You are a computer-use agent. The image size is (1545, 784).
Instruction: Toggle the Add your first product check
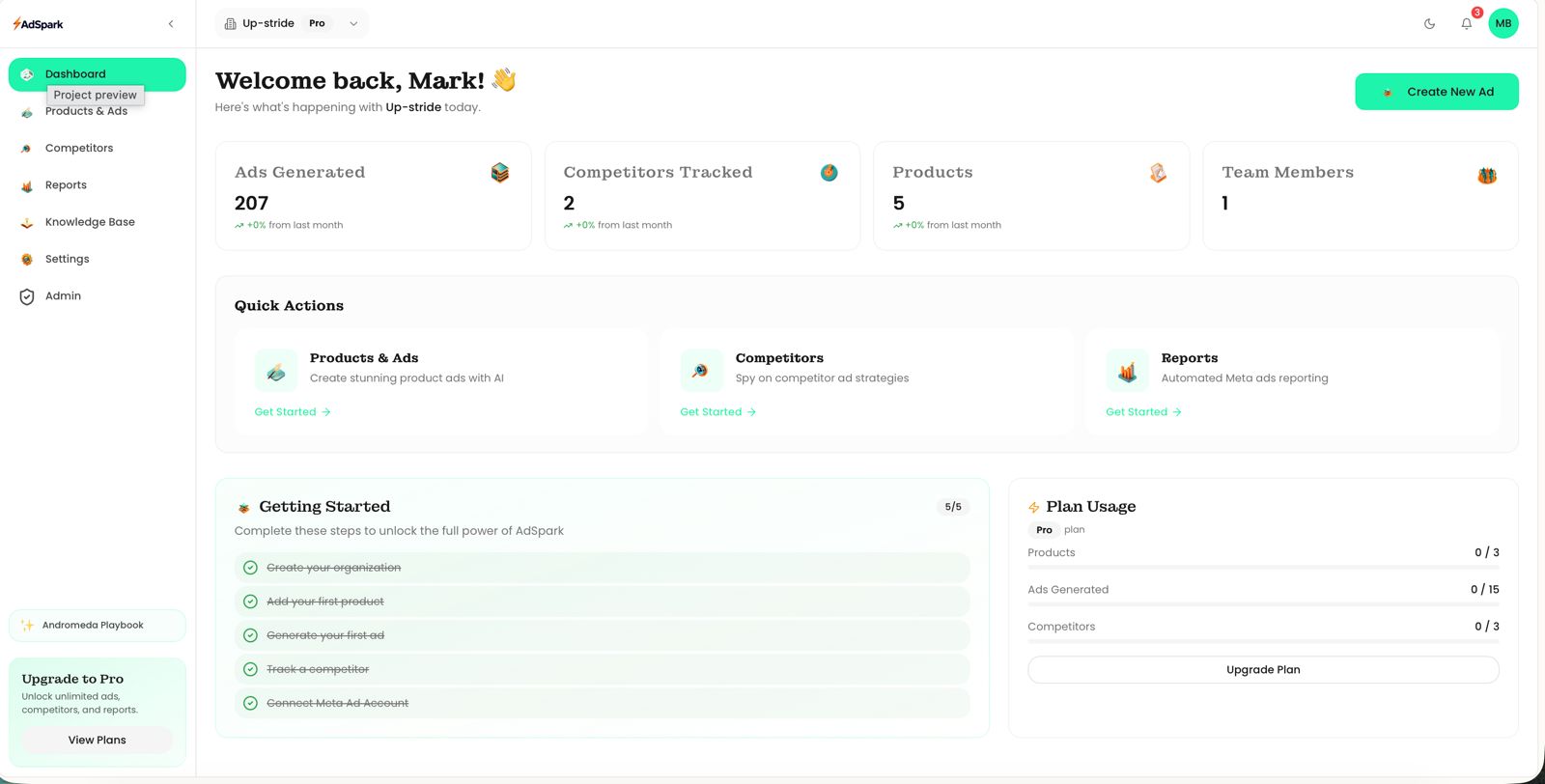click(250, 602)
